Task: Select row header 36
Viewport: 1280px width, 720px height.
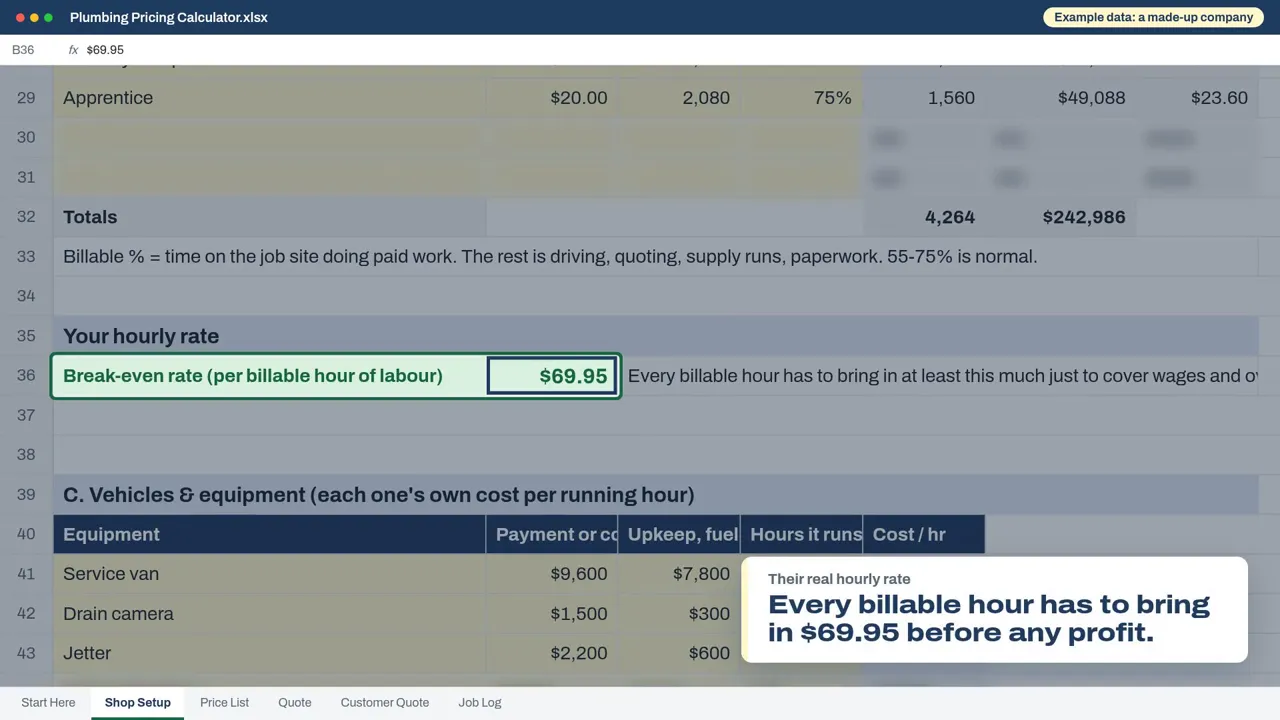Action: coord(26,376)
